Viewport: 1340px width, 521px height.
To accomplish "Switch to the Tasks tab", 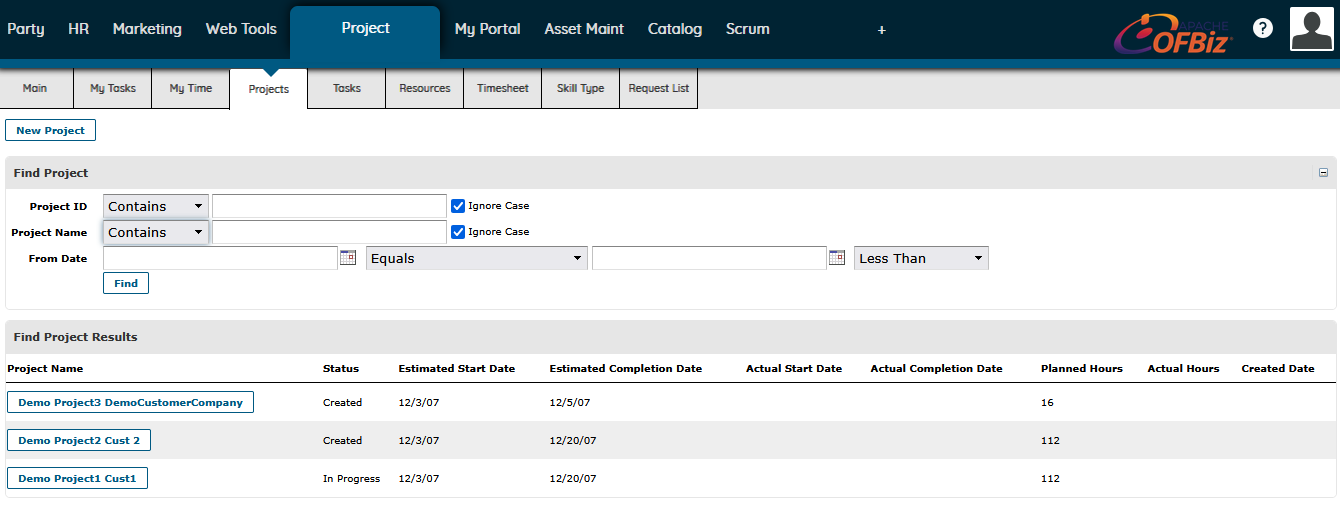I will 347,88.
